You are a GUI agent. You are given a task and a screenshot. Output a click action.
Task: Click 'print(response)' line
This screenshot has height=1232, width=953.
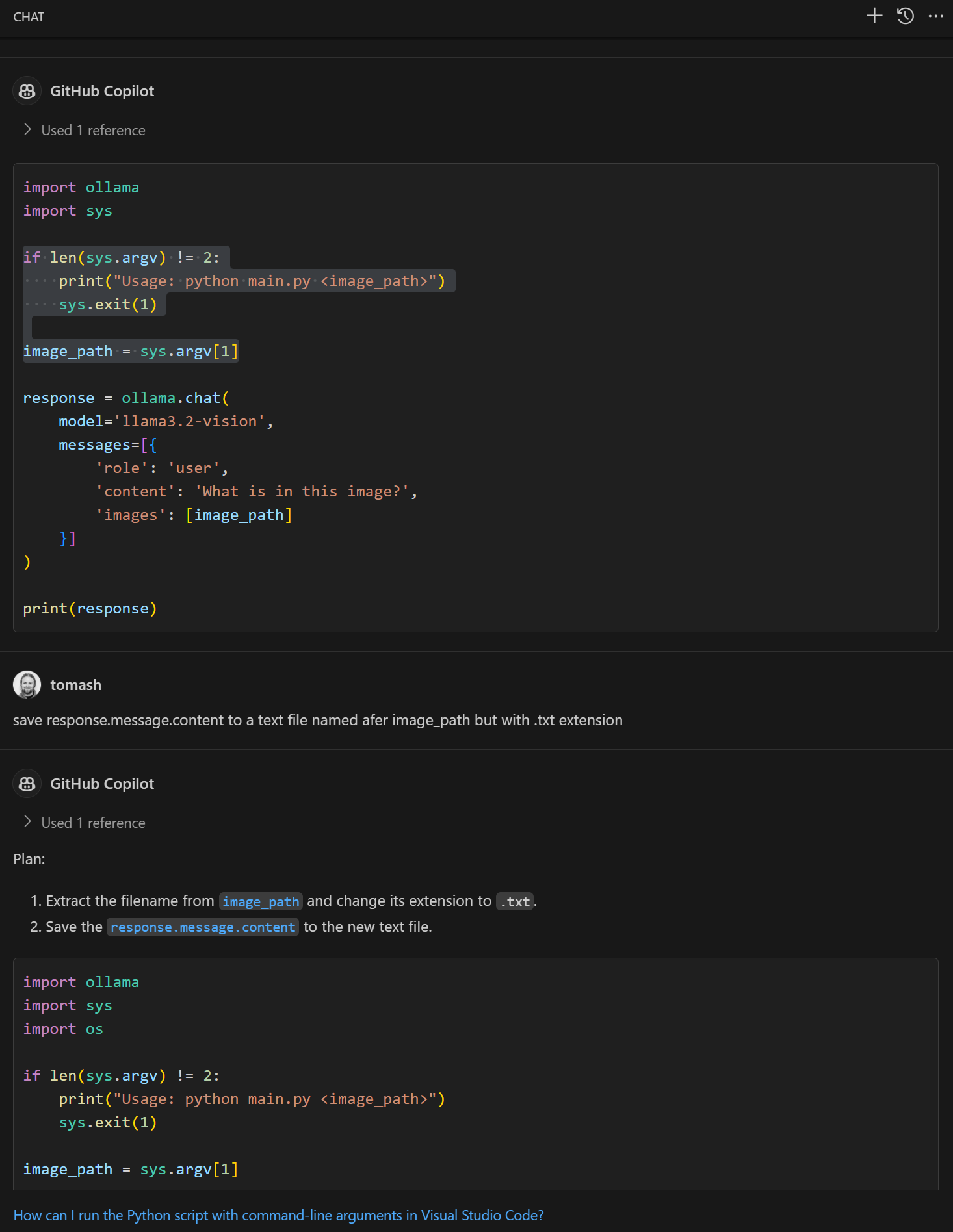[90, 608]
